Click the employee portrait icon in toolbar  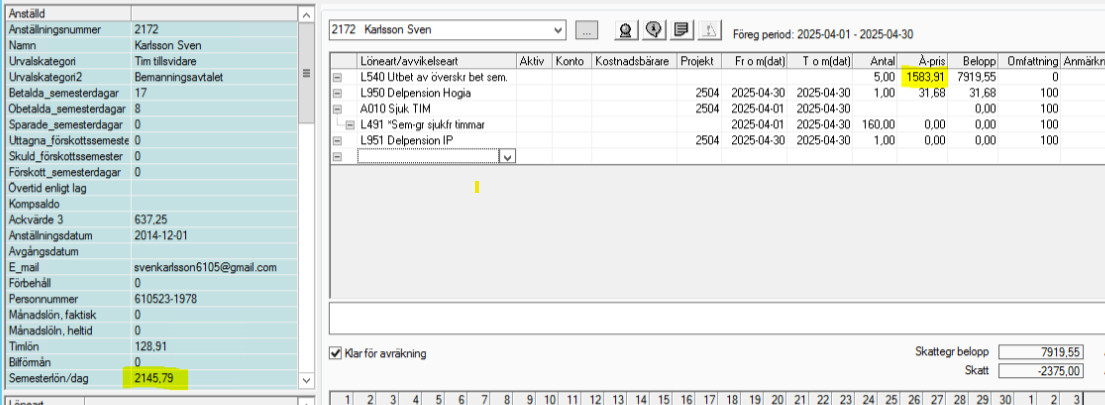point(625,30)
